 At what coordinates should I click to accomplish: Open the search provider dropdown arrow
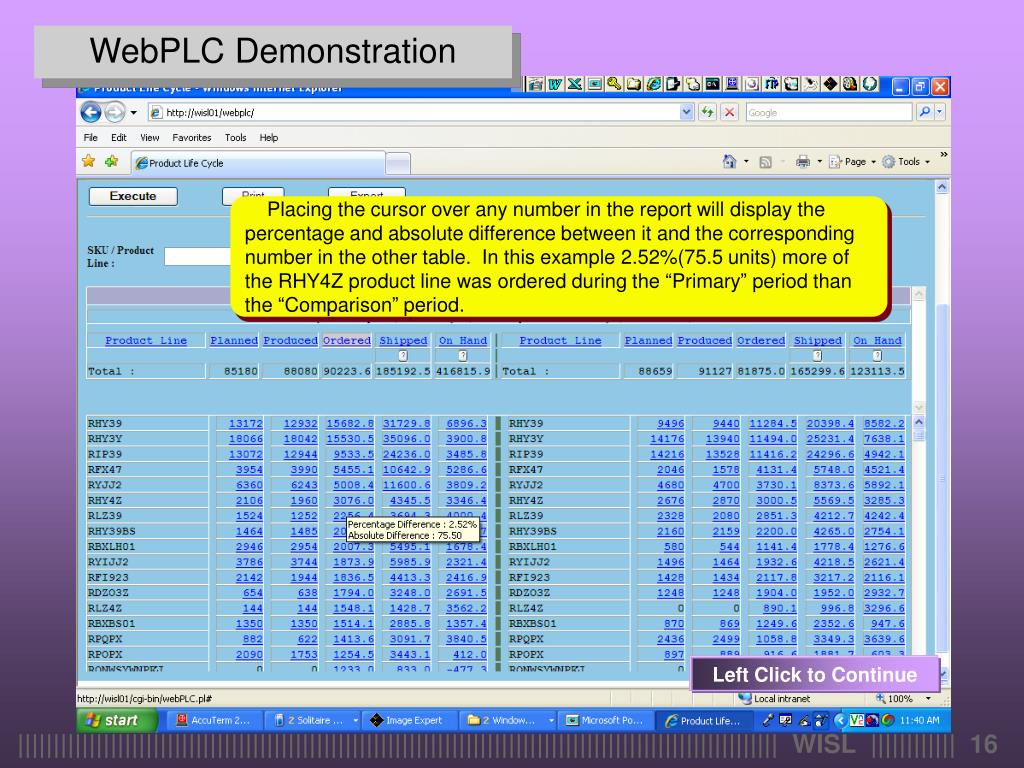[940, 112]
